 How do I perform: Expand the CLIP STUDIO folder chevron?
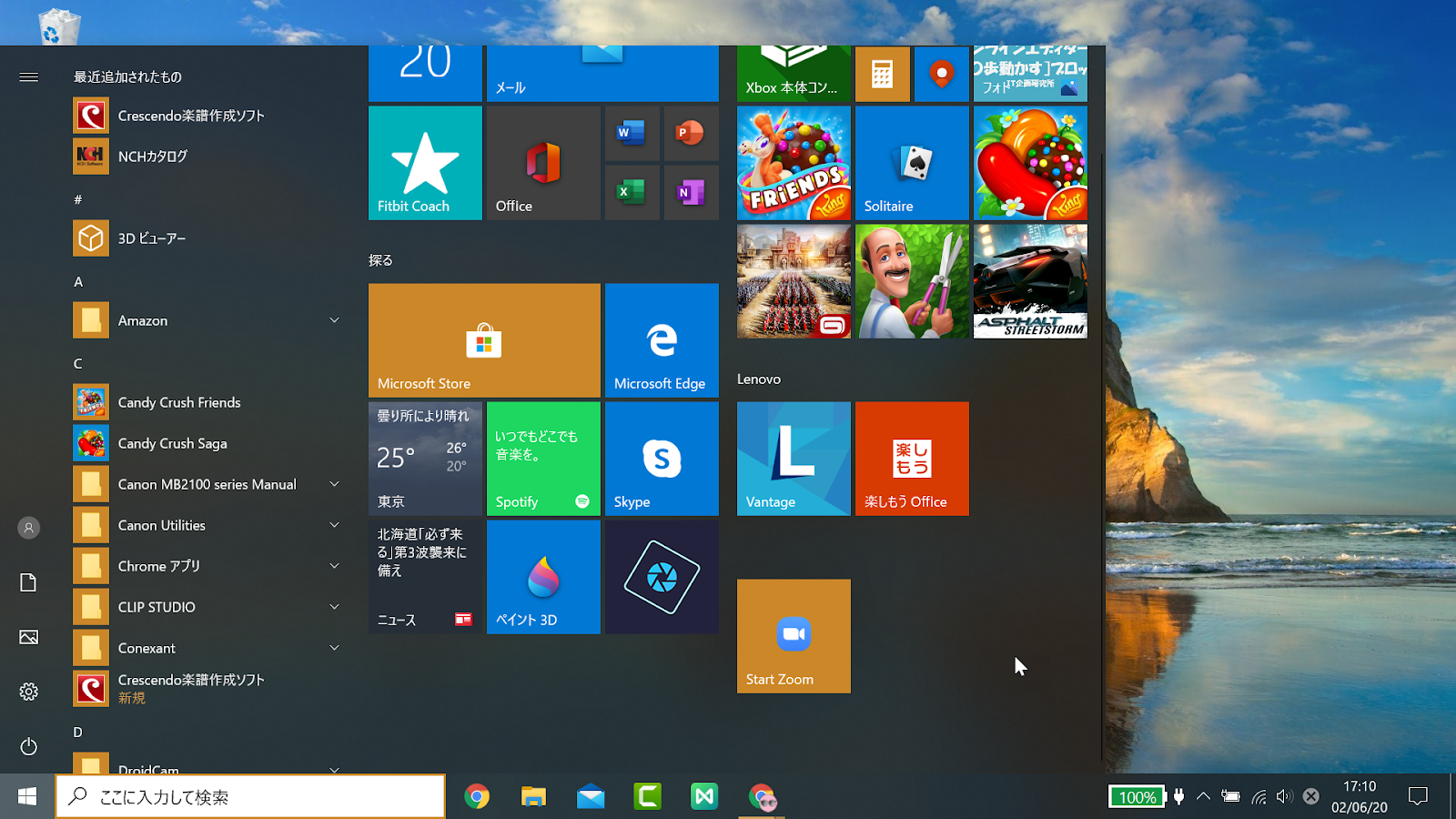tap(334, 607)
